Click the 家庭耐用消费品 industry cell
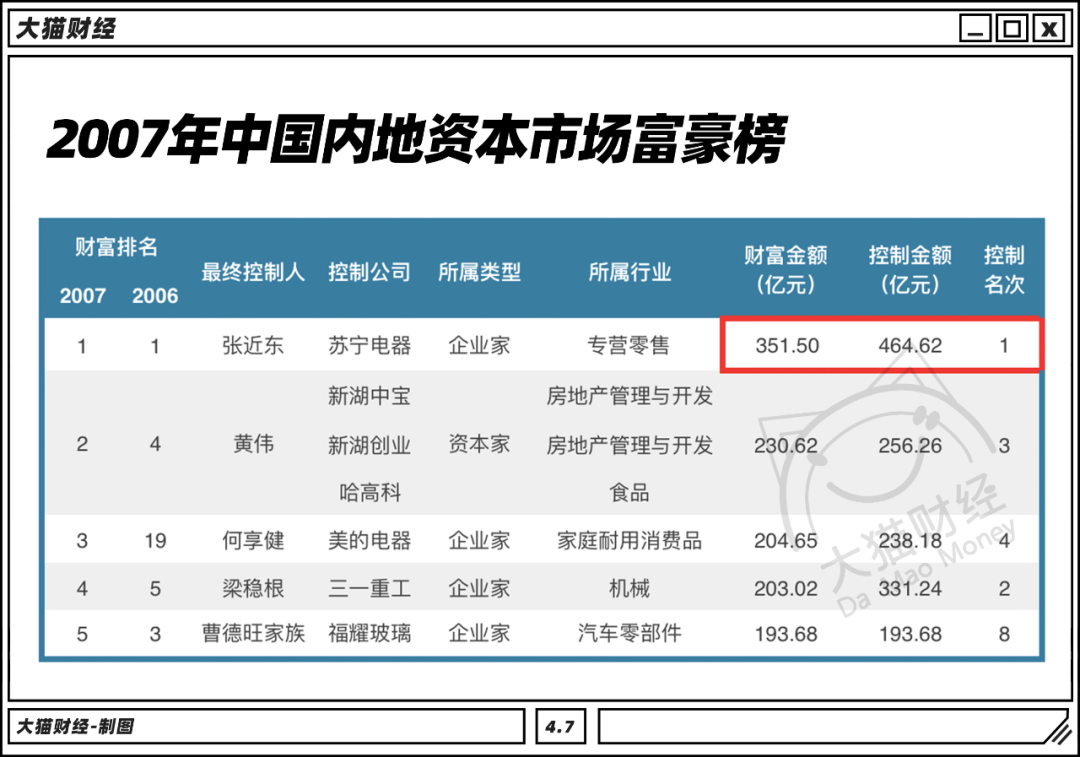Viewport: 1080px width, 757px height. tap(630, 541)
